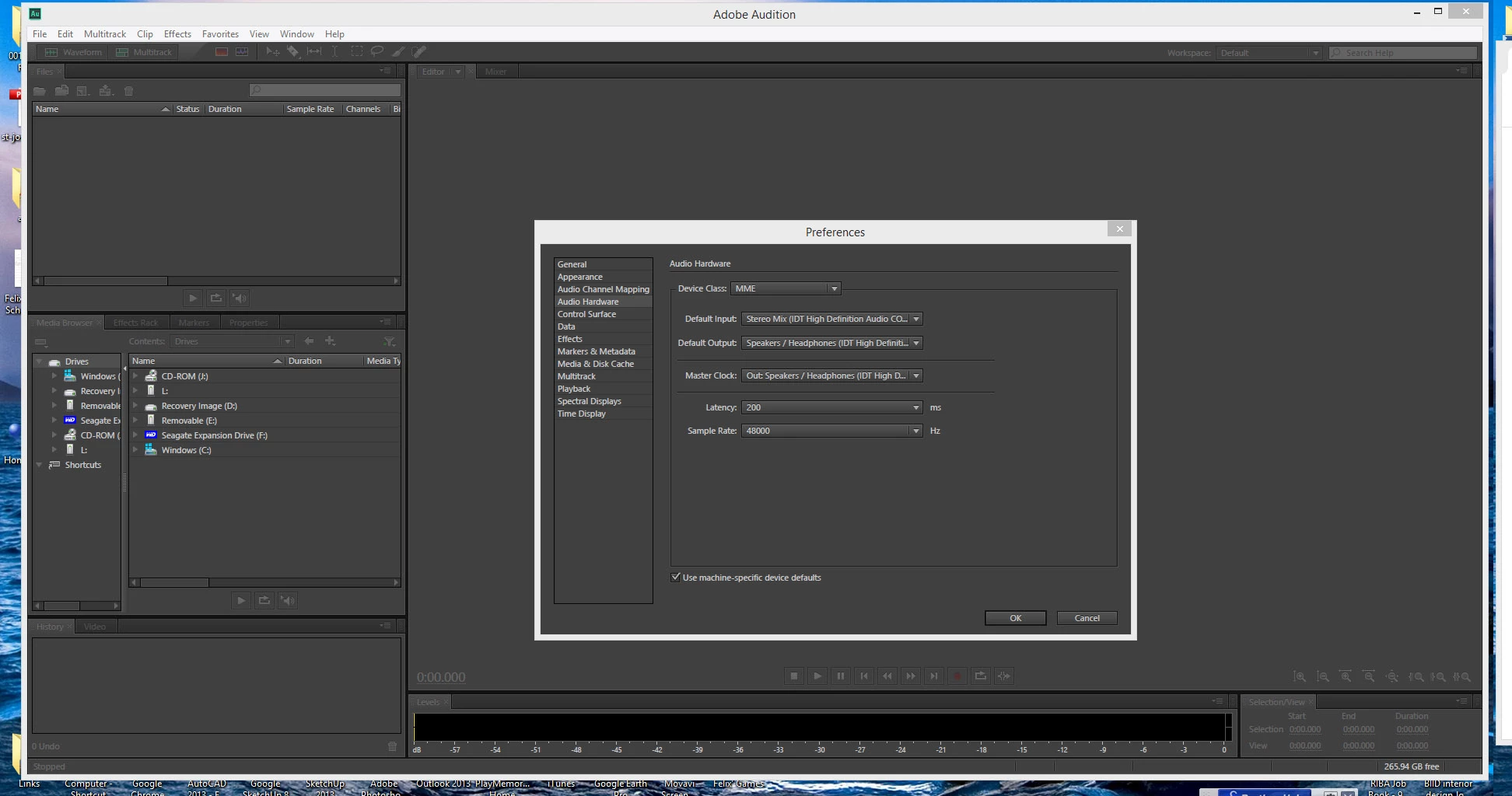The width and height of the screenshot is (1512, 796).
Task: Toggle Use machine-specific device defaults checkbox
Action: [x=675, y=578]
